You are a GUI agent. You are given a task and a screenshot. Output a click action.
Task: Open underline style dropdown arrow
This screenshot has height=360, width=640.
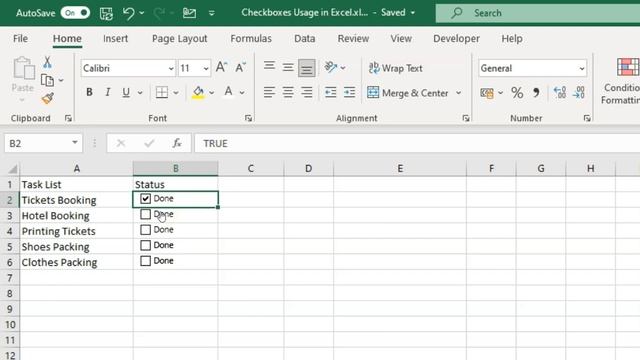[x=140, y=93]
